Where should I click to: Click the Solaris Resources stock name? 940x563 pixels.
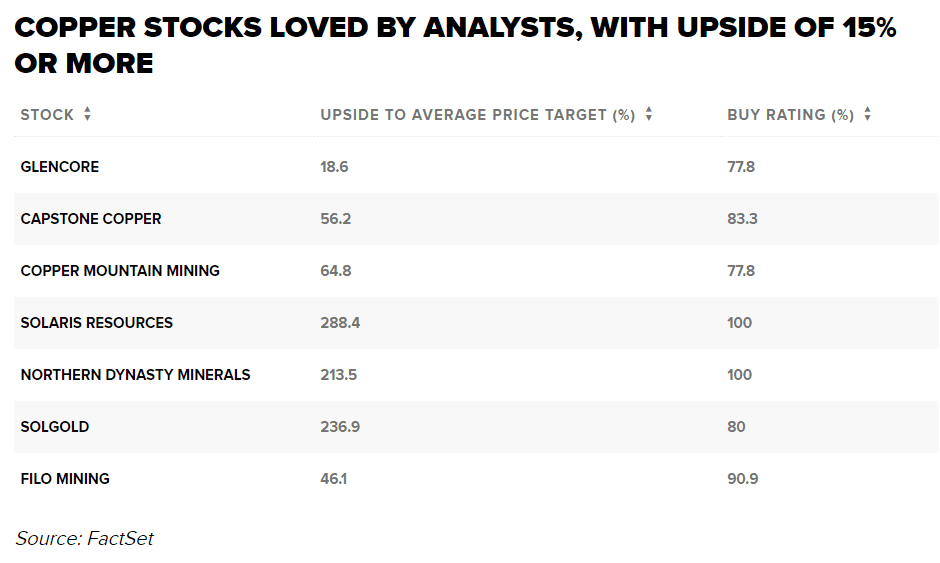click(x=97, y=323)
